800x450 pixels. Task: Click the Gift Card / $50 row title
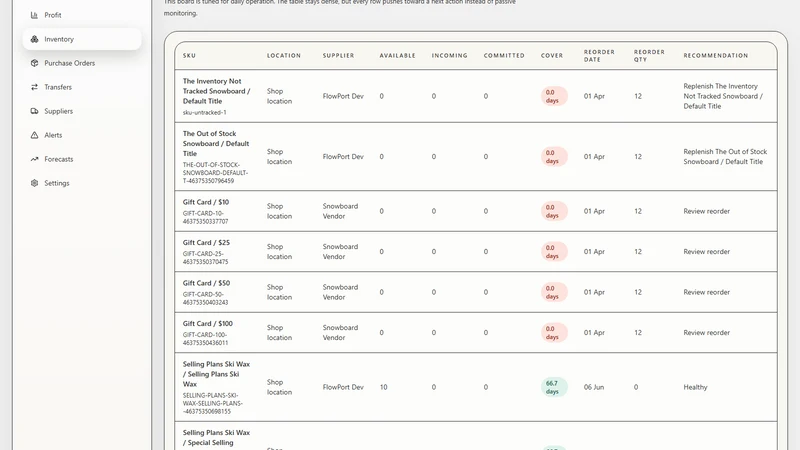point(206,283)
